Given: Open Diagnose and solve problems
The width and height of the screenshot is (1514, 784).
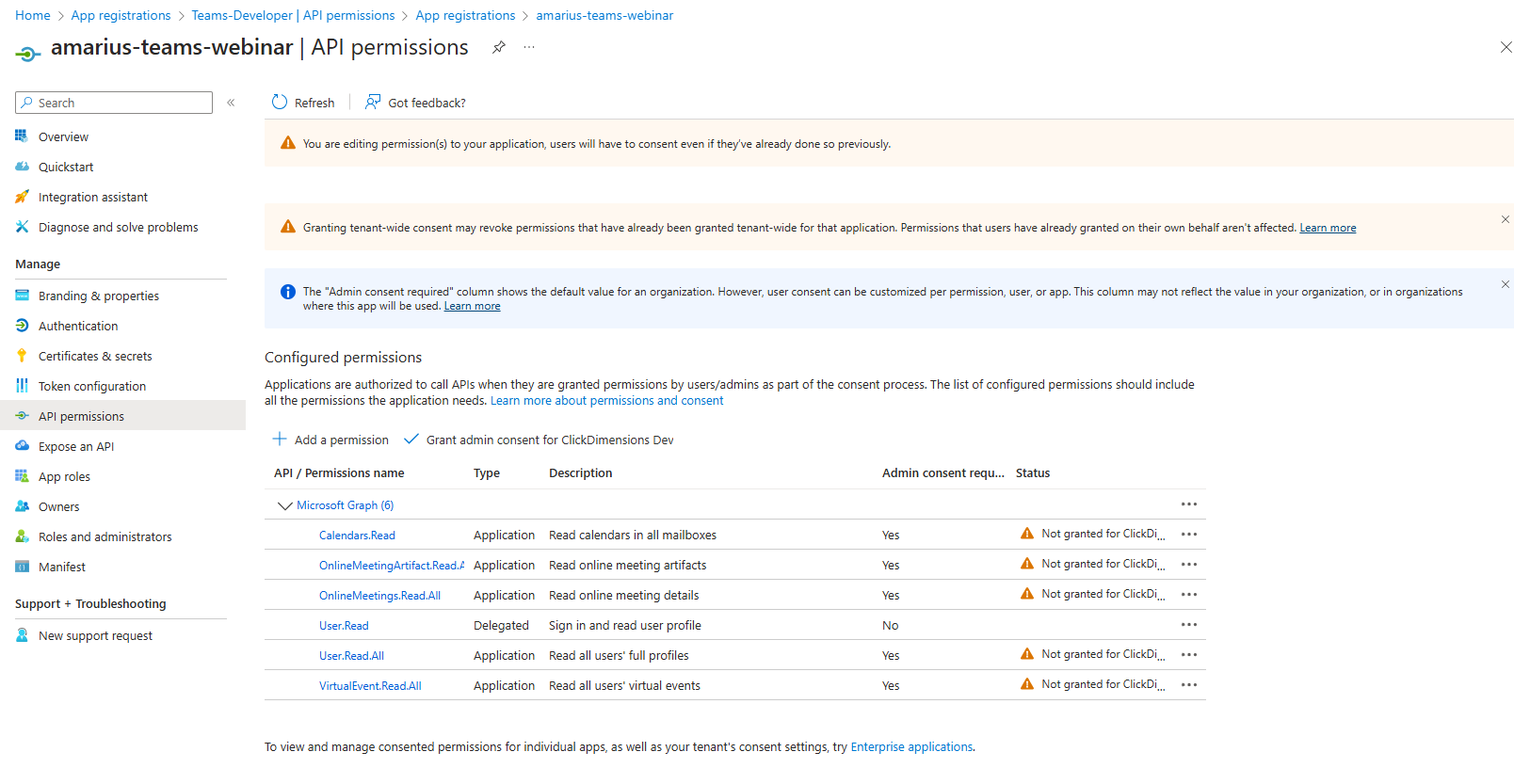Looking at the screenshot, I should pyautogui.click(x=118, y=227).
